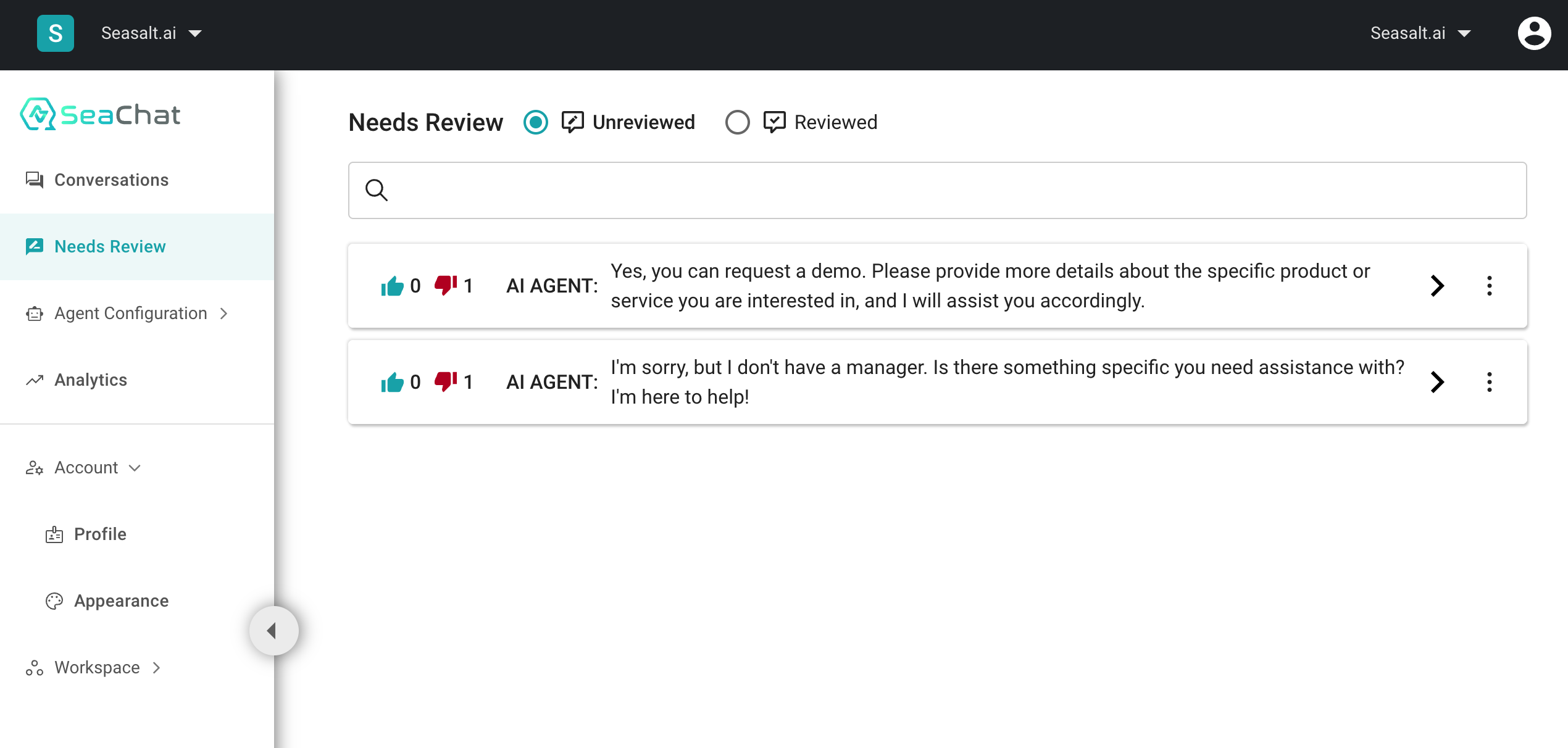Select the Unreviewed radio button

point(536,122)
